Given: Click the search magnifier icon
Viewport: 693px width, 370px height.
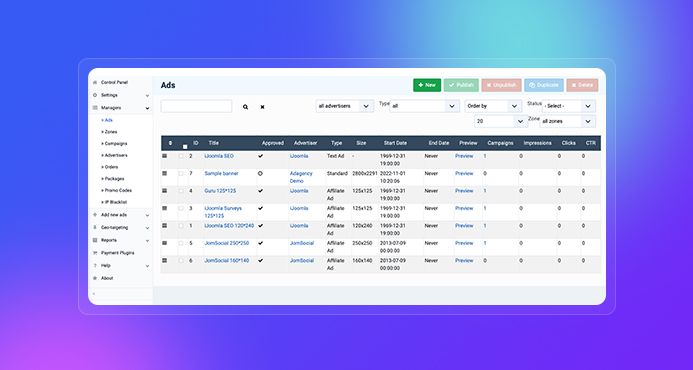Looking at the screenshot, I should [245, 107].
